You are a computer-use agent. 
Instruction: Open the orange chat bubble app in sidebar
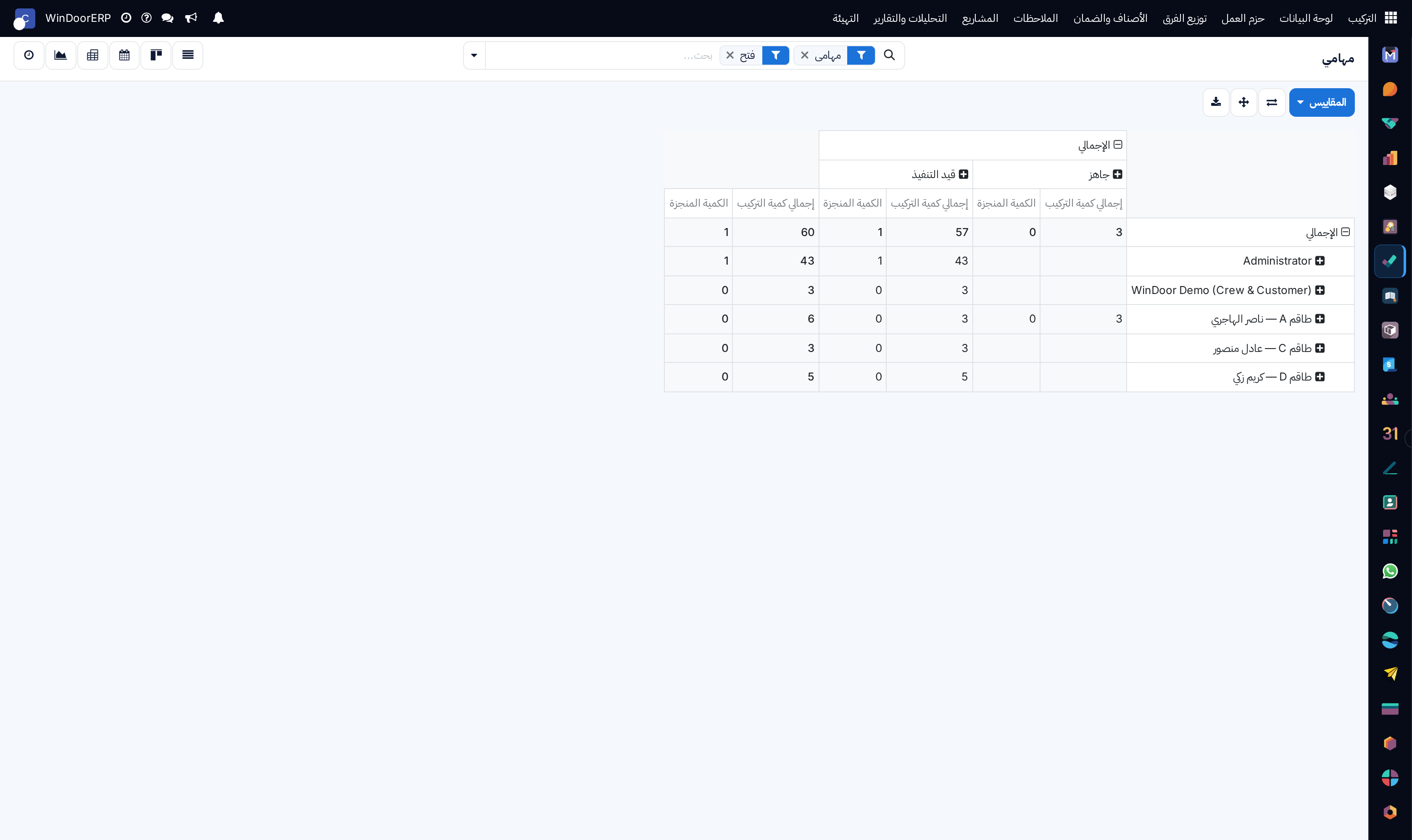[x=1390, y=89]
